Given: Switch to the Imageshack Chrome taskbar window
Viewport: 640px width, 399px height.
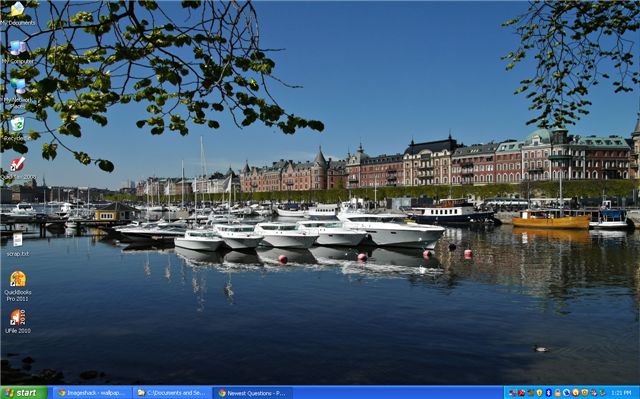Looking at the screenshot, I should click(92, 393).
